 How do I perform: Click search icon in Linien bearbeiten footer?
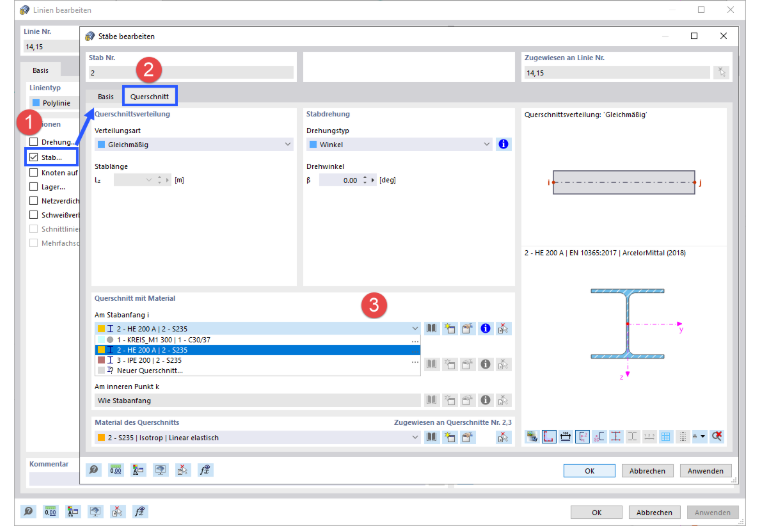(28, 511)
